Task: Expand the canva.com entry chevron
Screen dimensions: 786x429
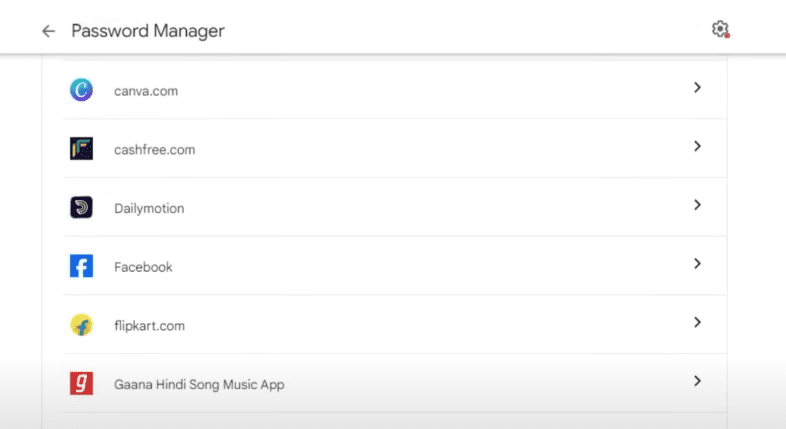Action: (697, 88)
